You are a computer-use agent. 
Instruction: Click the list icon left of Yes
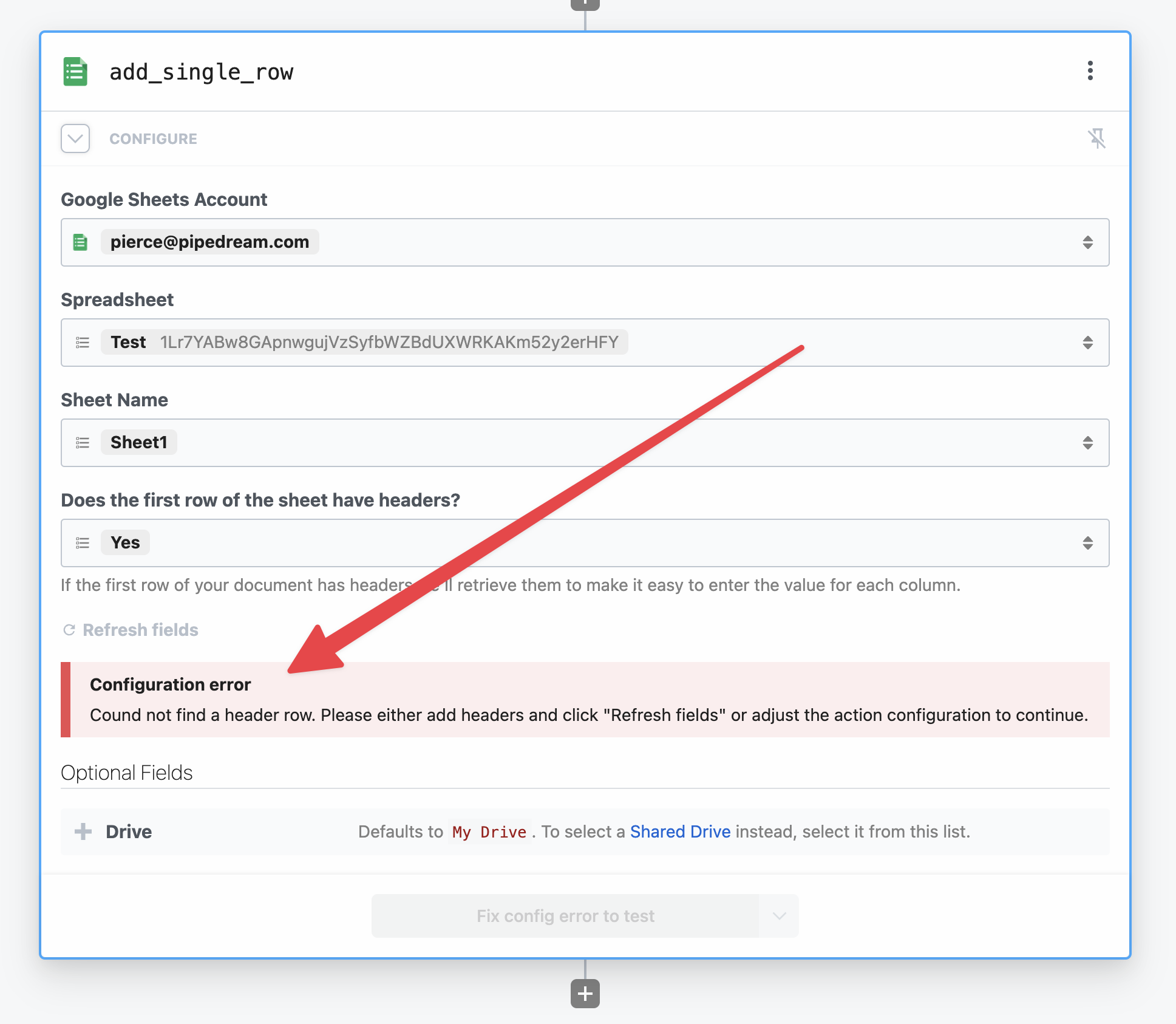click(x=85, y=542)
